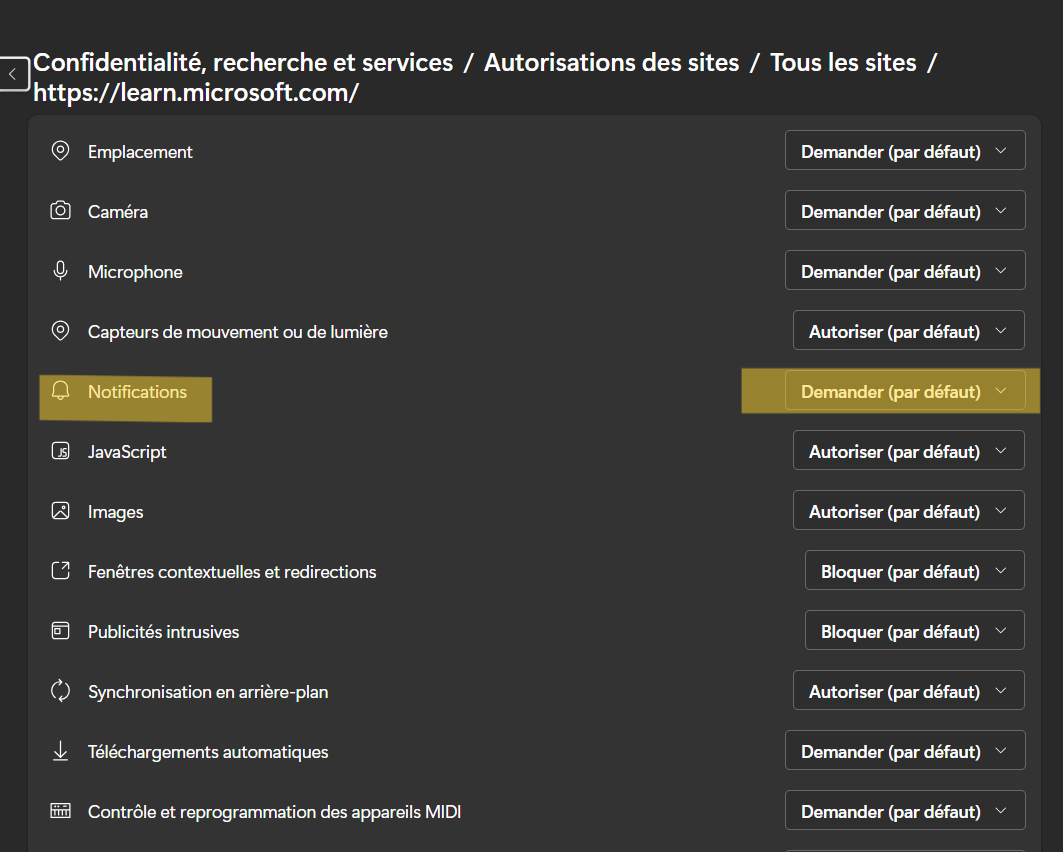Click the https://learn.microsoft.com/ heading text

tap(196, 93)
